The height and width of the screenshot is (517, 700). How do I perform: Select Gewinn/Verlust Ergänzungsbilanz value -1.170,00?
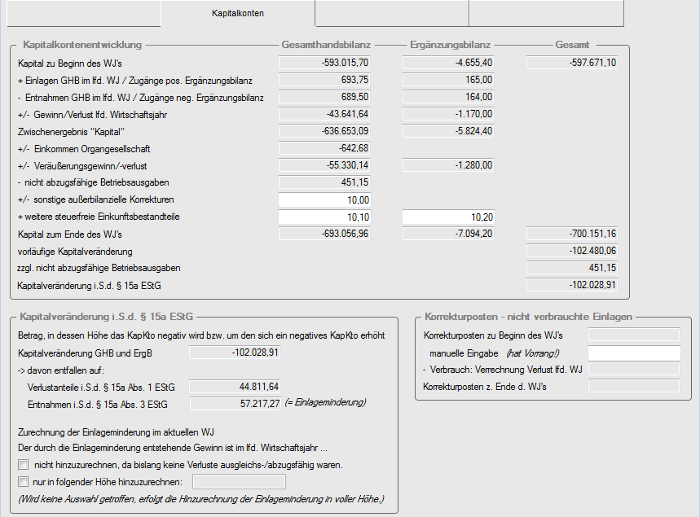point(448,114)
